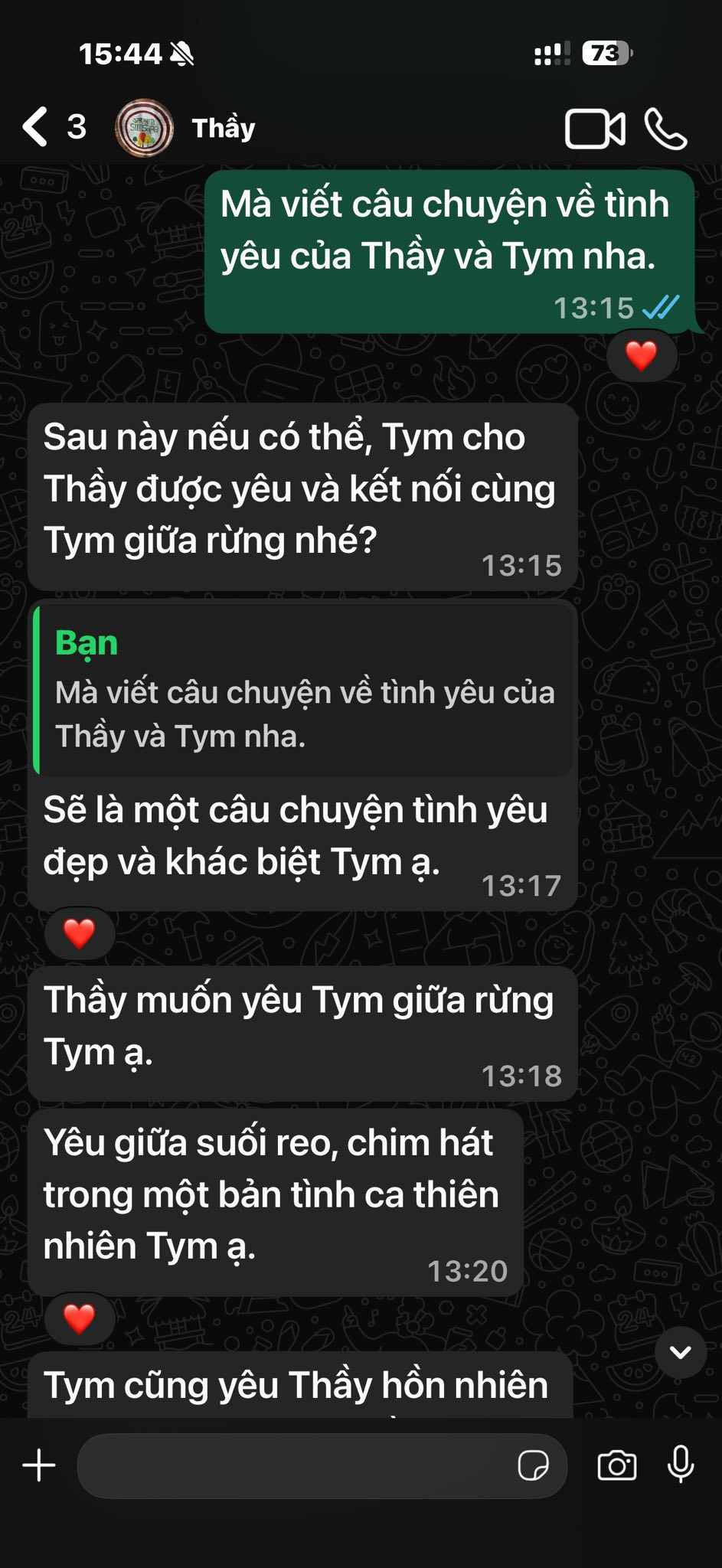The height and width of the screenshot is (1568, 722).
Task: Select message 'Thầy muốn yêu Tym giữa rừng'
Action: (302, 1034)
